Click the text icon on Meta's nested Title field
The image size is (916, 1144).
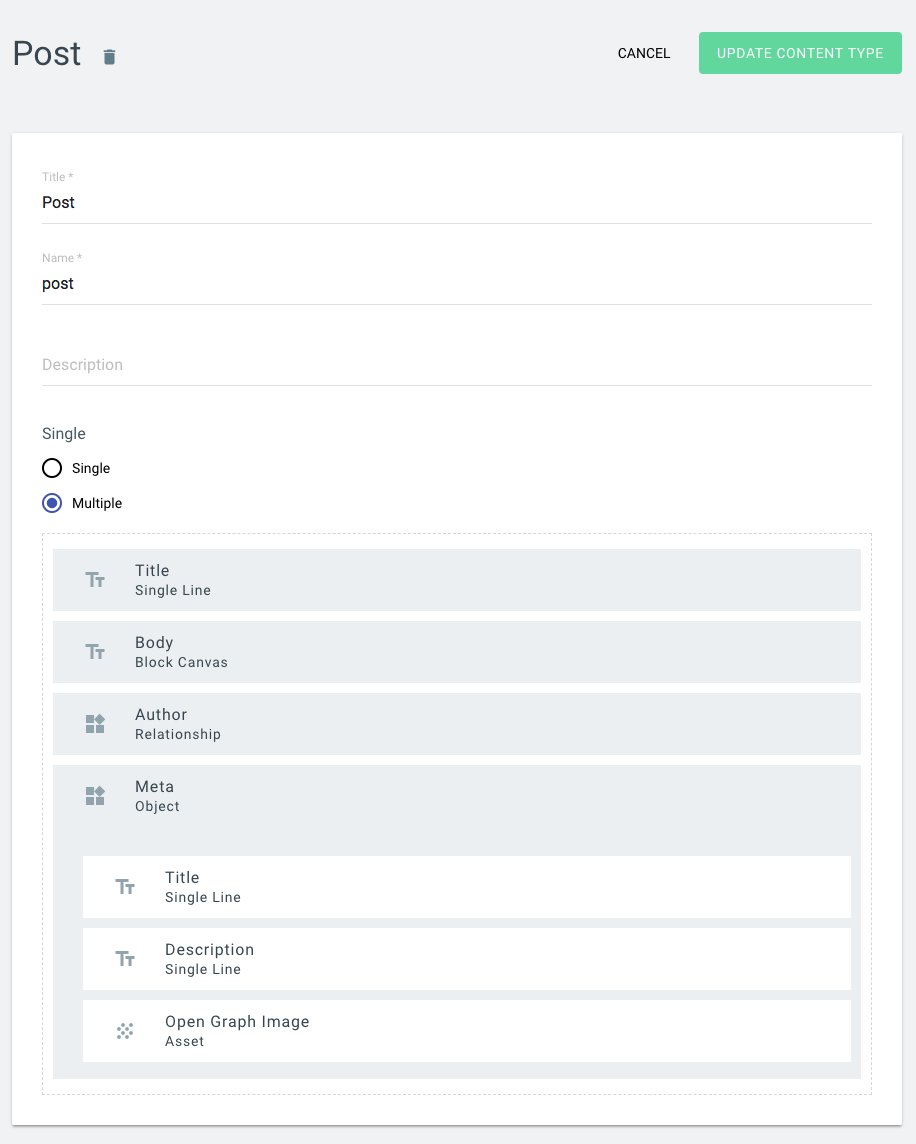(125, 886)
